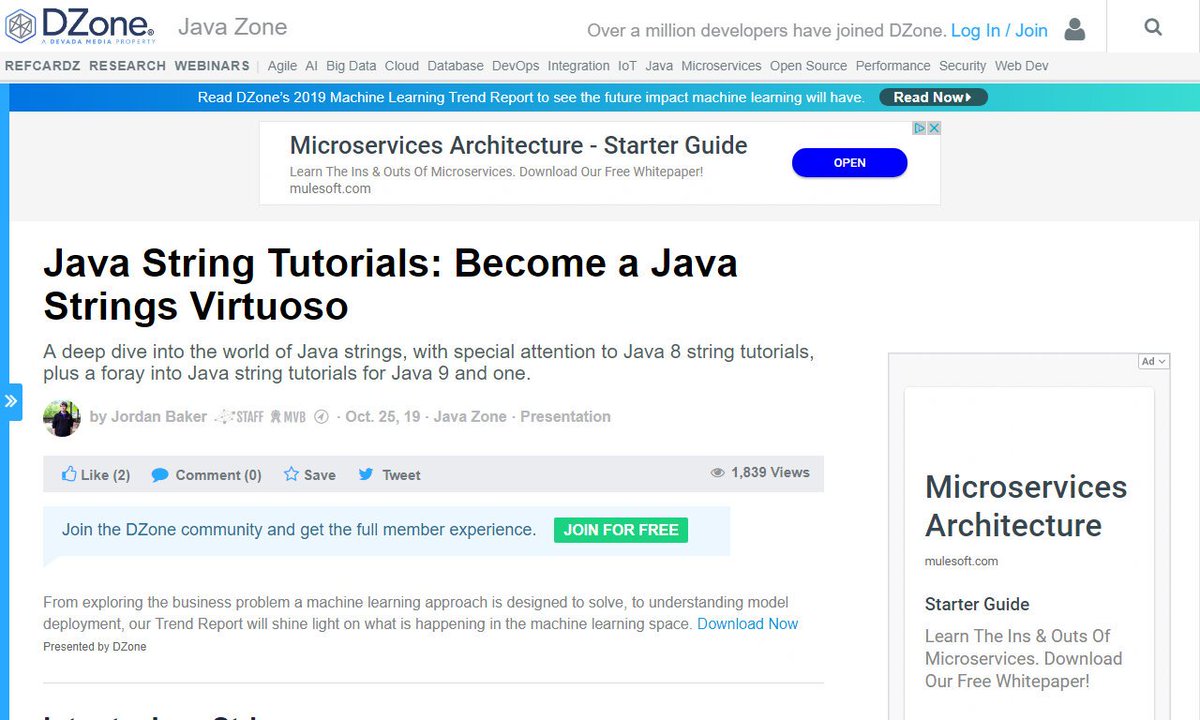1200x720 pixels.
Task: Click the AdChoices icon on banner ad
Action: pos(919,128)
